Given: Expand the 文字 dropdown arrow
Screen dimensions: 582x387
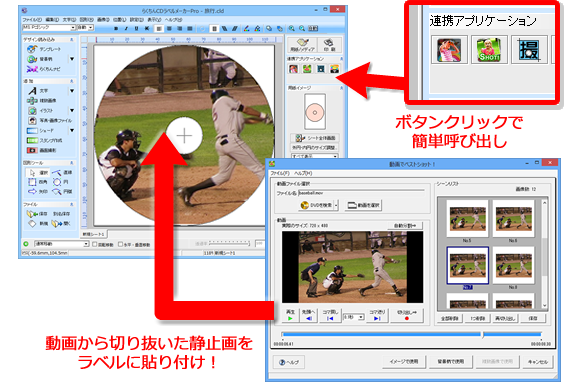Looking at the screenshot, I should [72, 91].
